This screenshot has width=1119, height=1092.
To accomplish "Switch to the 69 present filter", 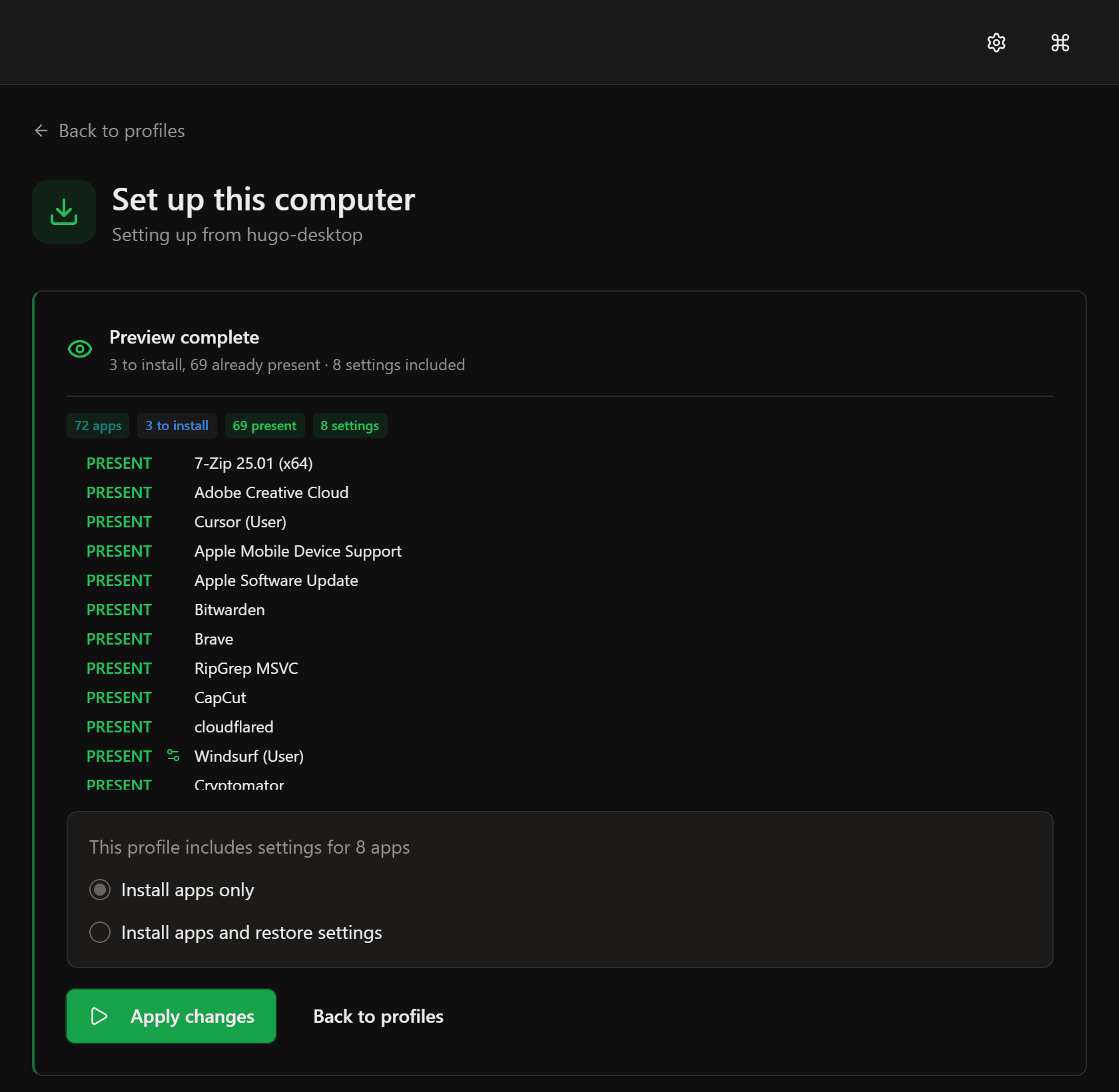I will 264,425.
